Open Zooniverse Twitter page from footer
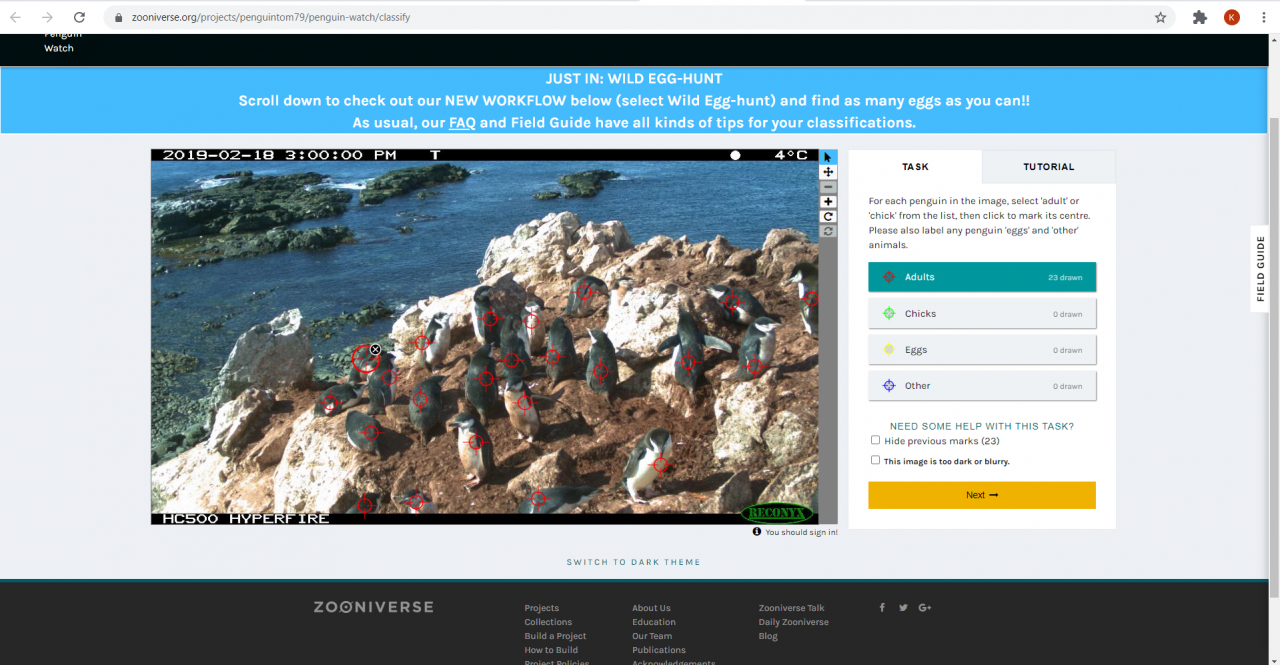 (x=903, y=607)
